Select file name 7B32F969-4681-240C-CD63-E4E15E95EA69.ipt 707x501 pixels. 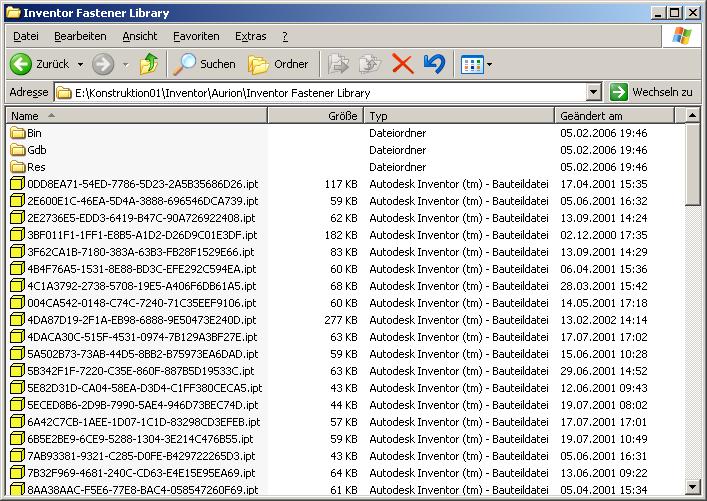142,473
